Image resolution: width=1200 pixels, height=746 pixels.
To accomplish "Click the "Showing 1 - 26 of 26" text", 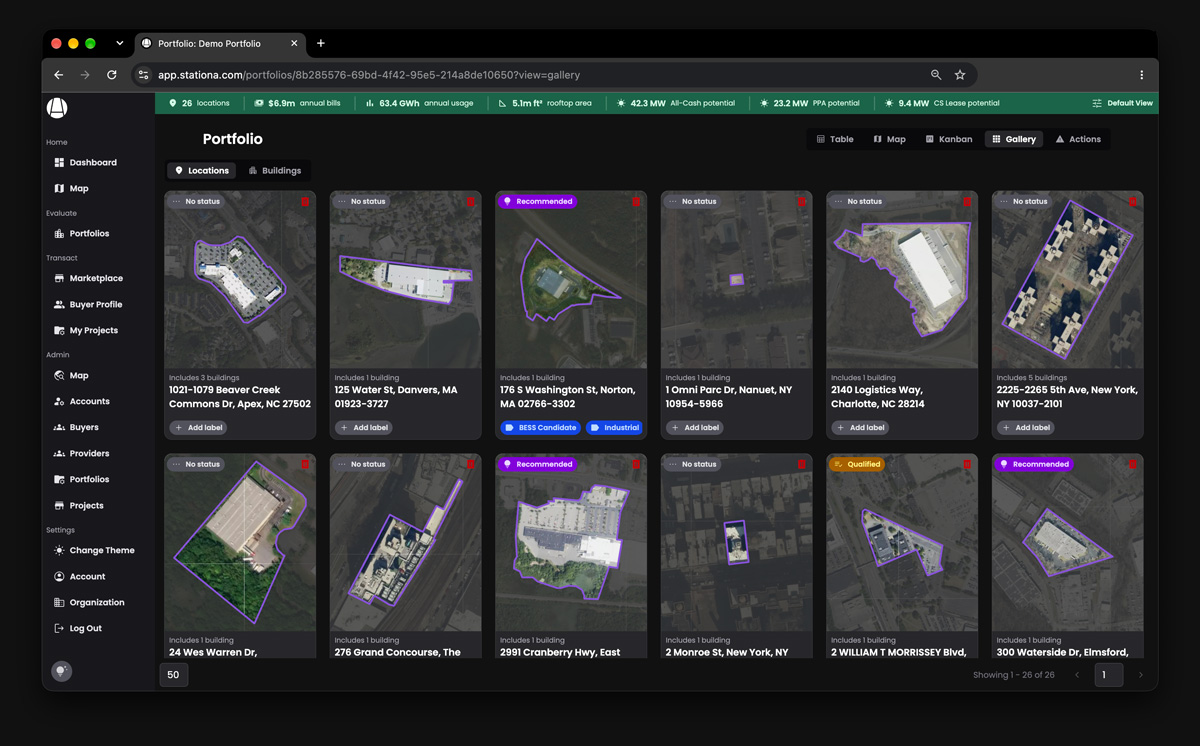I will tap(1014, 675).
